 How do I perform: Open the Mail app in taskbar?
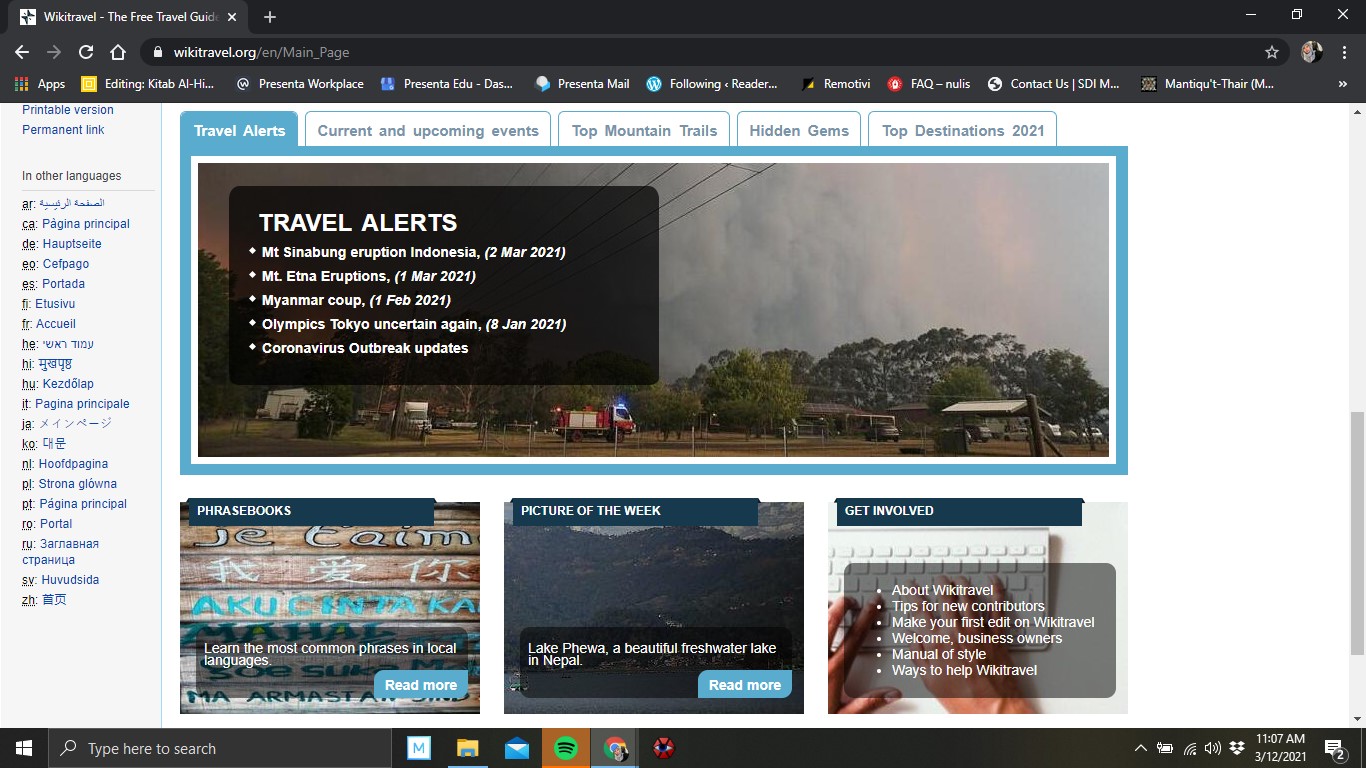click(x=517, y=748)
